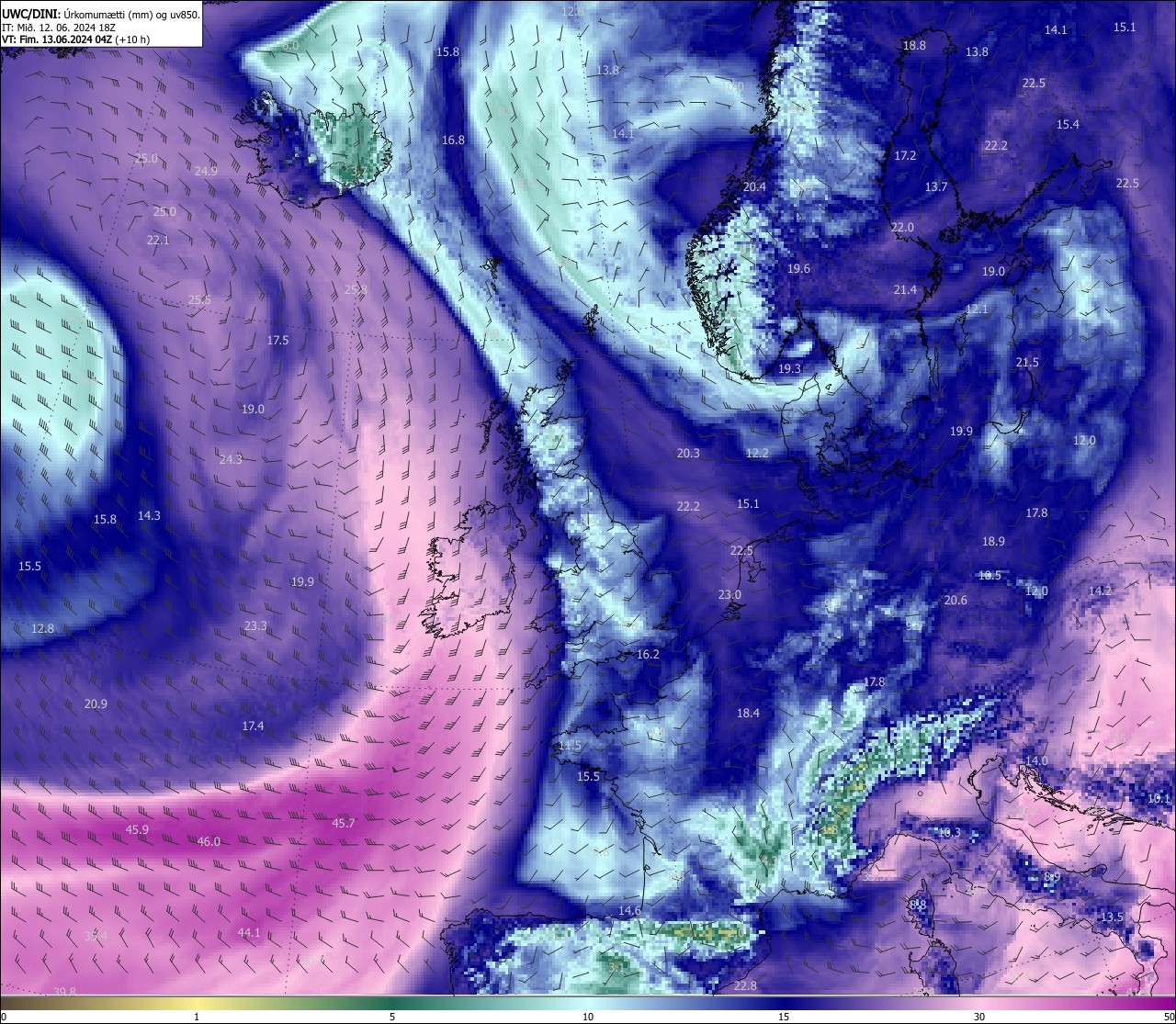Select the 44.1 value label
The height and width of the screenshot is (1024, 1176).
tap(249, 932)
